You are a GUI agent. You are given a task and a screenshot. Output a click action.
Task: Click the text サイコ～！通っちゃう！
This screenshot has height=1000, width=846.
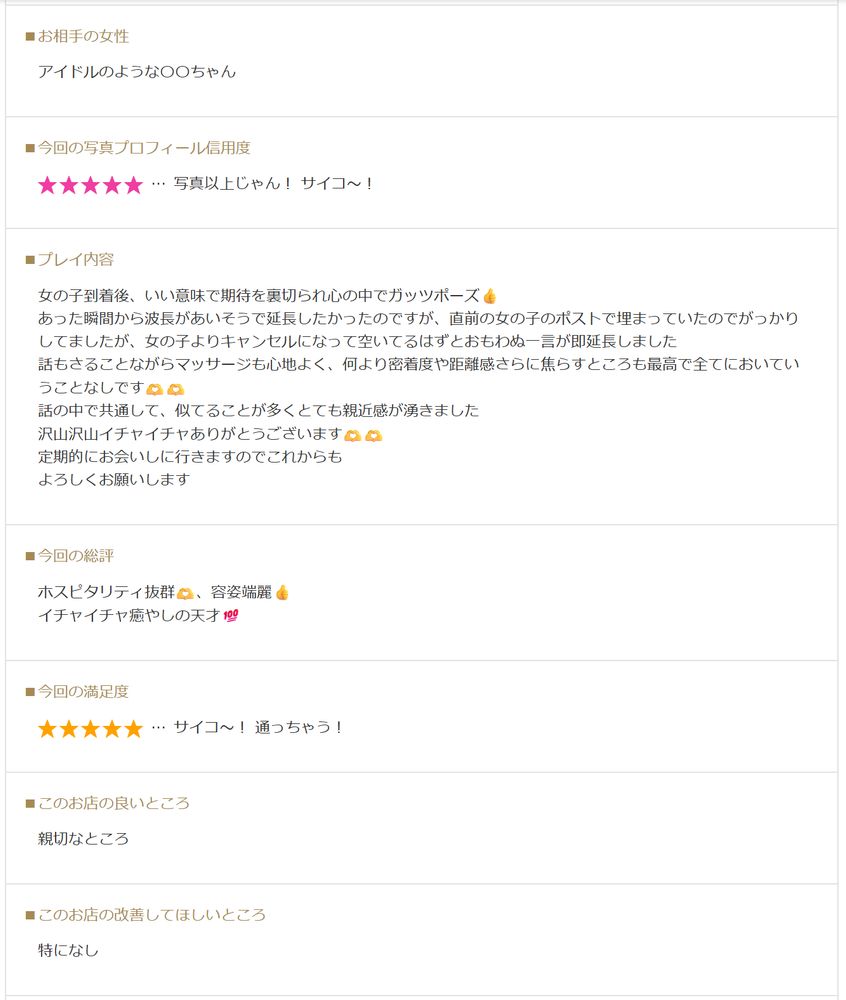point(259,727)
